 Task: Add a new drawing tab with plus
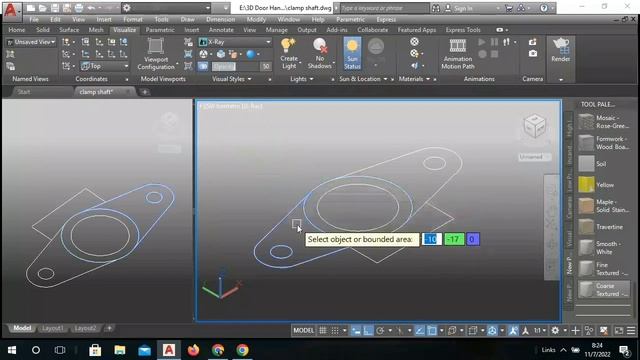144,92
